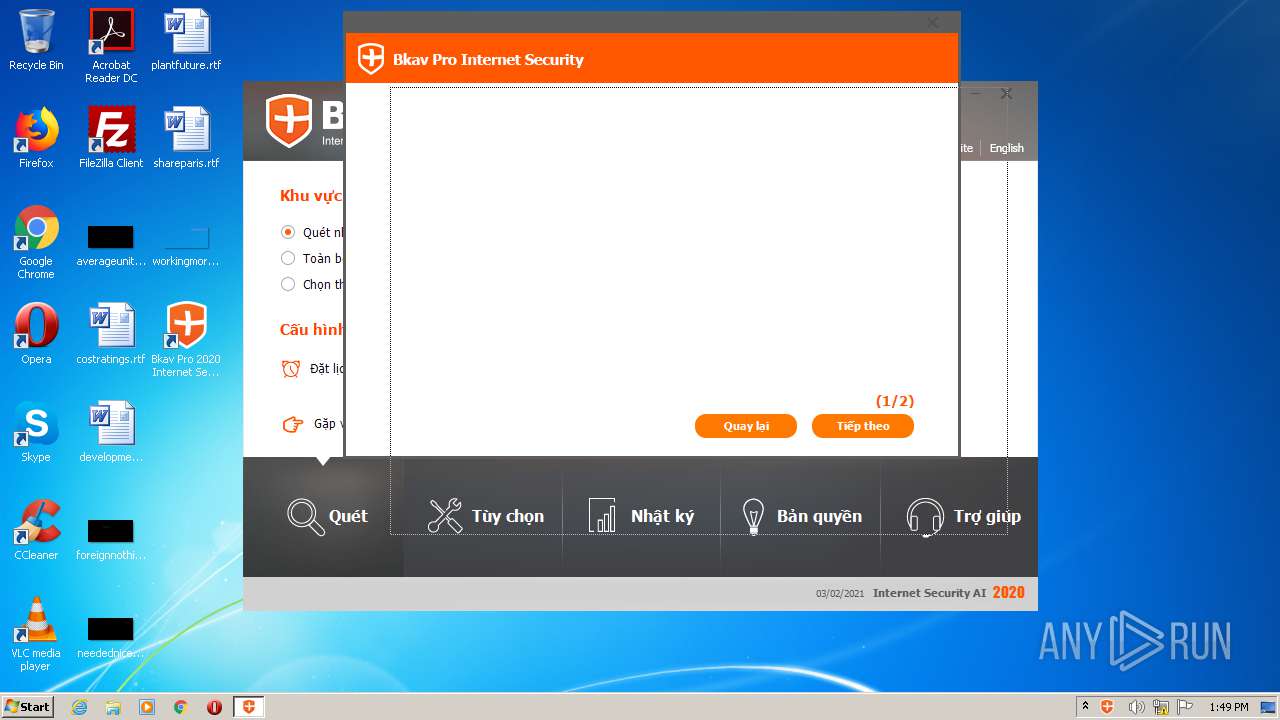Click the lightbulb license icon

(x=753, y=516)
